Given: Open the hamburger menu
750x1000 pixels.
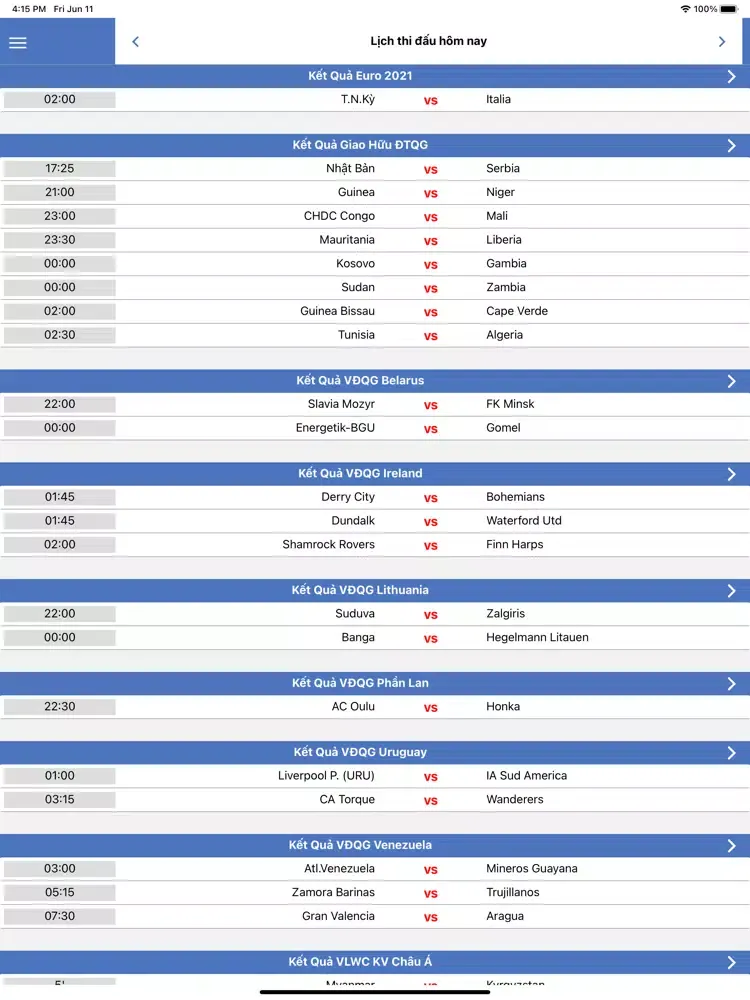Looking at the screenshot, I should [x=18, y=42].
